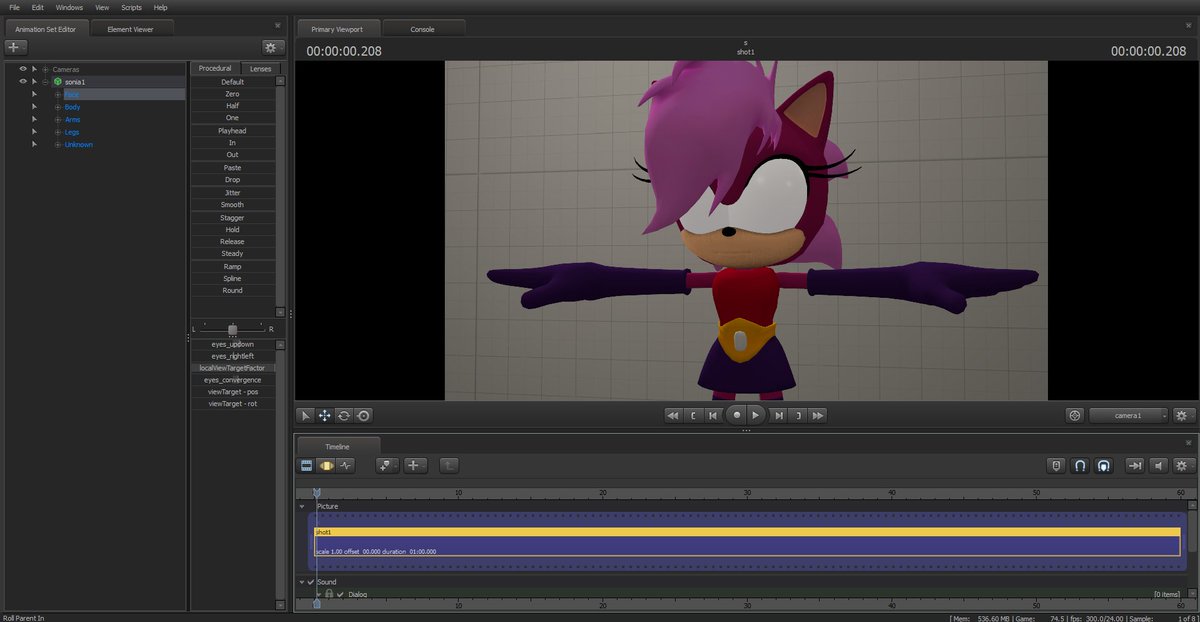Switch to the Console tab
The image size is (1200, 622).
[424, 28]
